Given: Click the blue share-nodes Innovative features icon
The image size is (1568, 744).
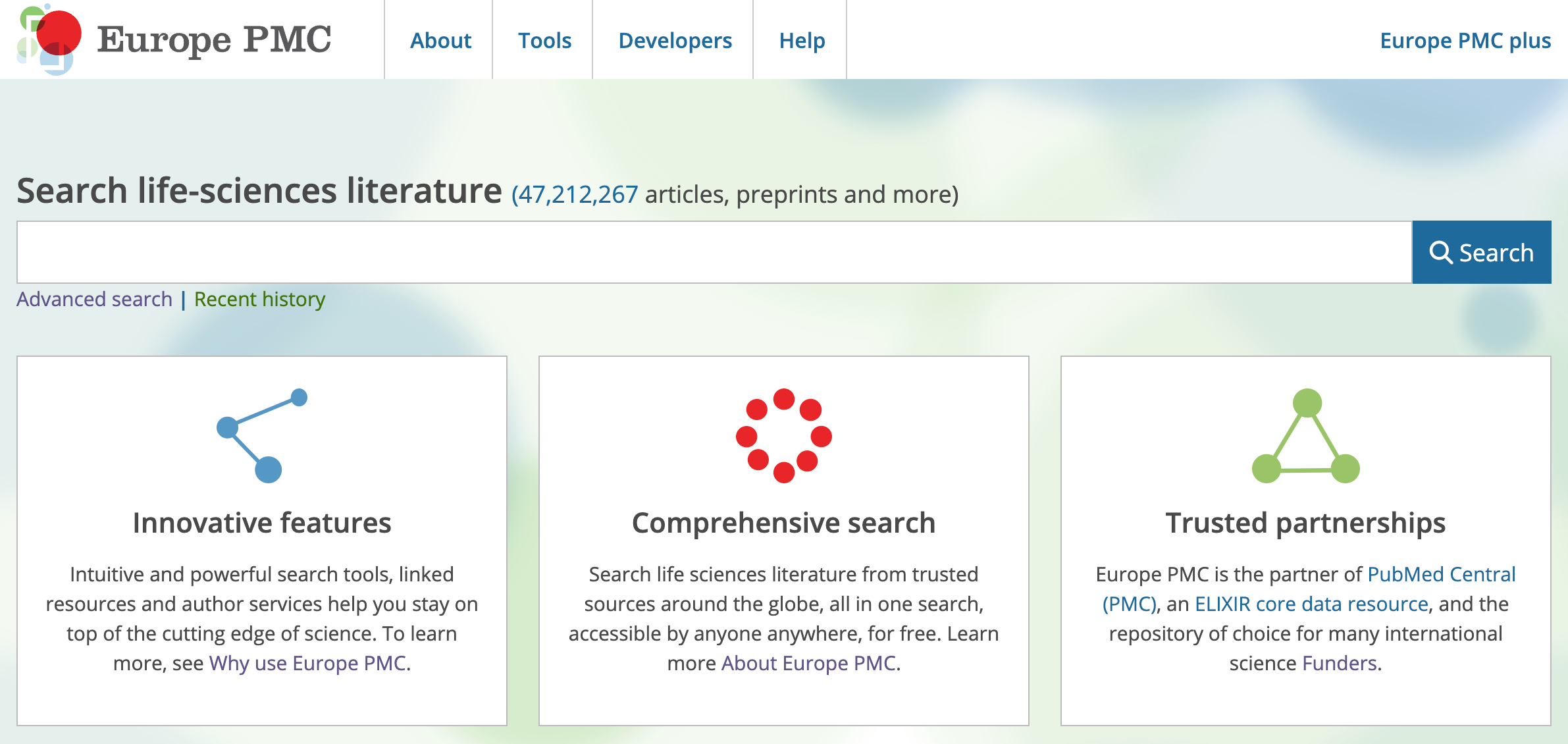Looking at the screenshot, I should click(x=262, y=435).
